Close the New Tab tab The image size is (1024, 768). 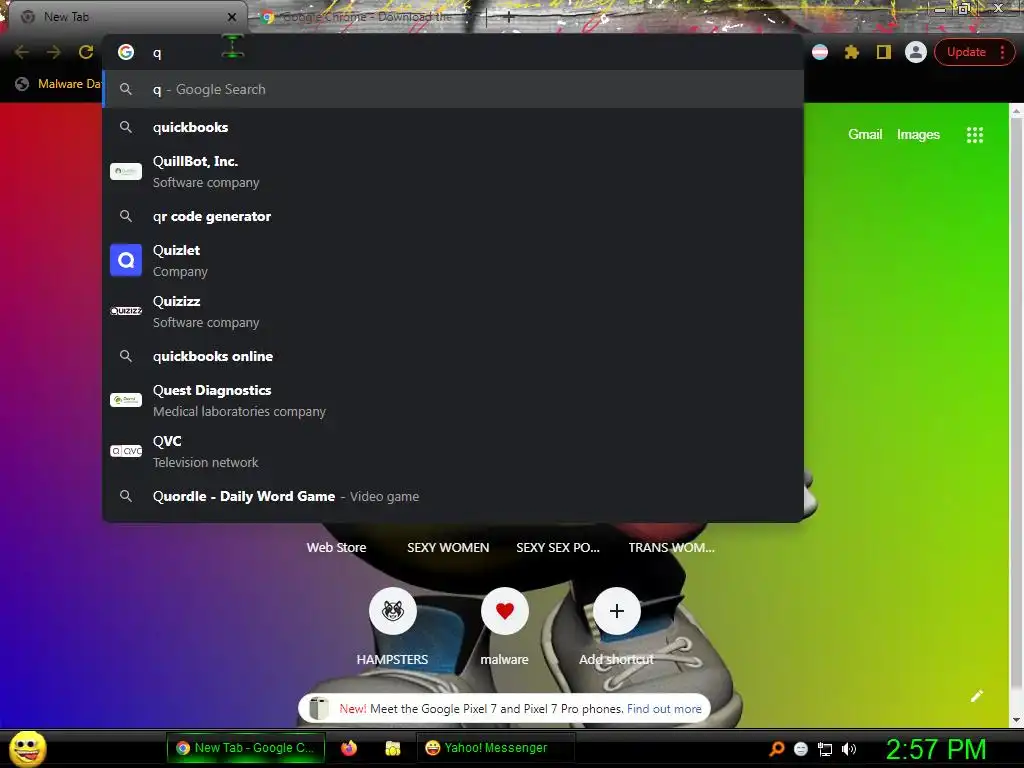click(232, 17)
